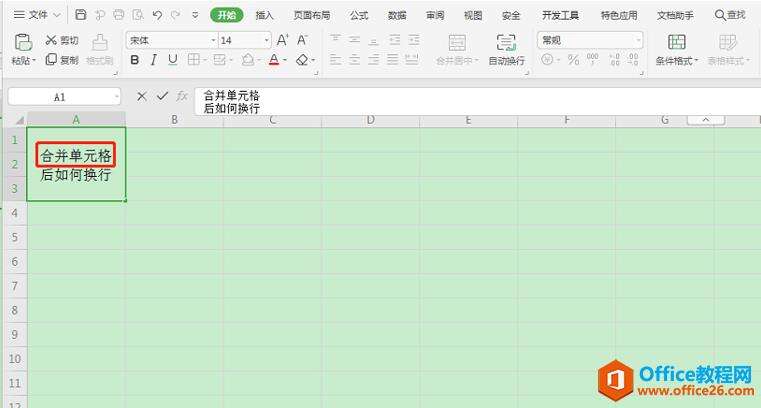Open the 公式 ribbon tab

pyautogui.click(x=359, y=15)
